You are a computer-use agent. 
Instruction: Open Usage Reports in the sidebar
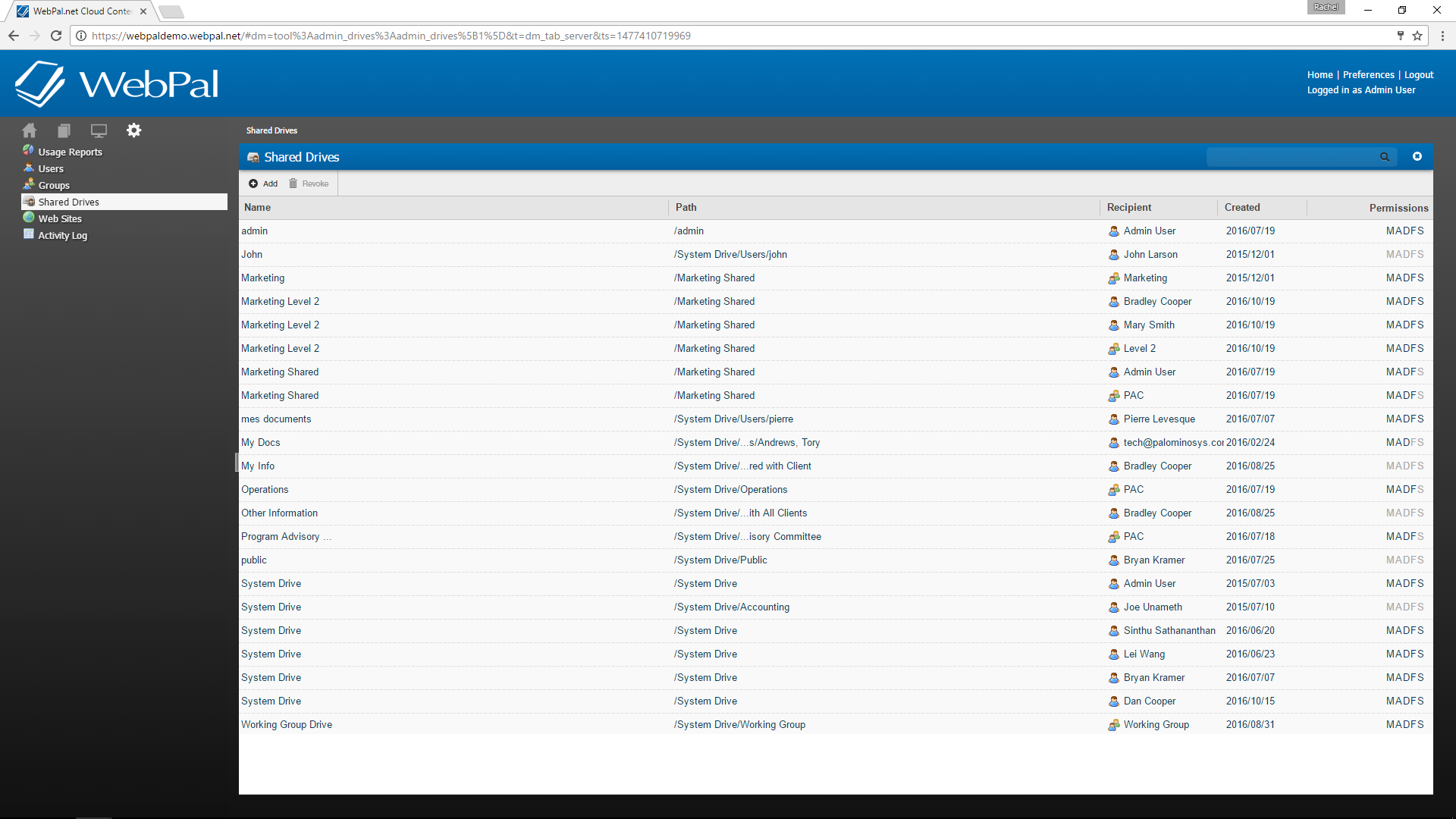pos(70,152)
